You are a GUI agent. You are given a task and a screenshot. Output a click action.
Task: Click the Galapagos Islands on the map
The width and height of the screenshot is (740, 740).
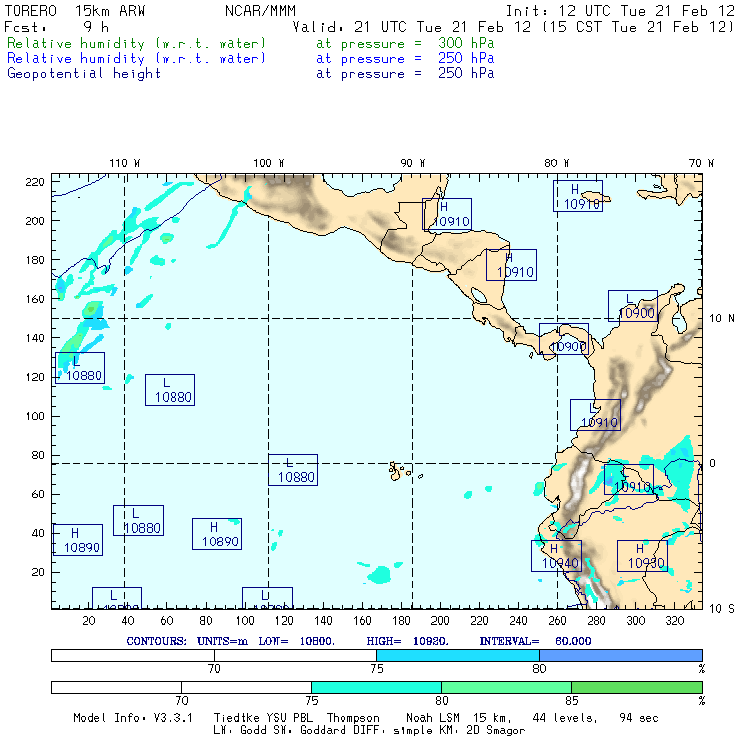tap(396, 471)
